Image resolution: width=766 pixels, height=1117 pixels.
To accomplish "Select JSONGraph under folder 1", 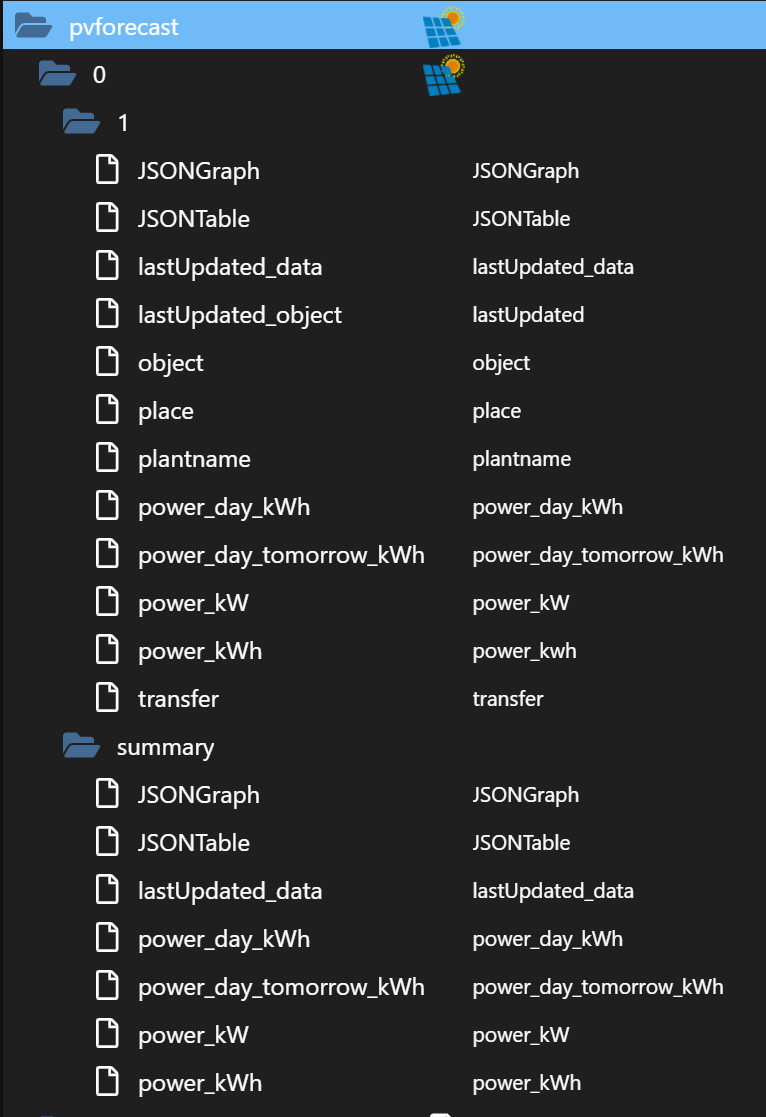I will click(x=199, y=171).
